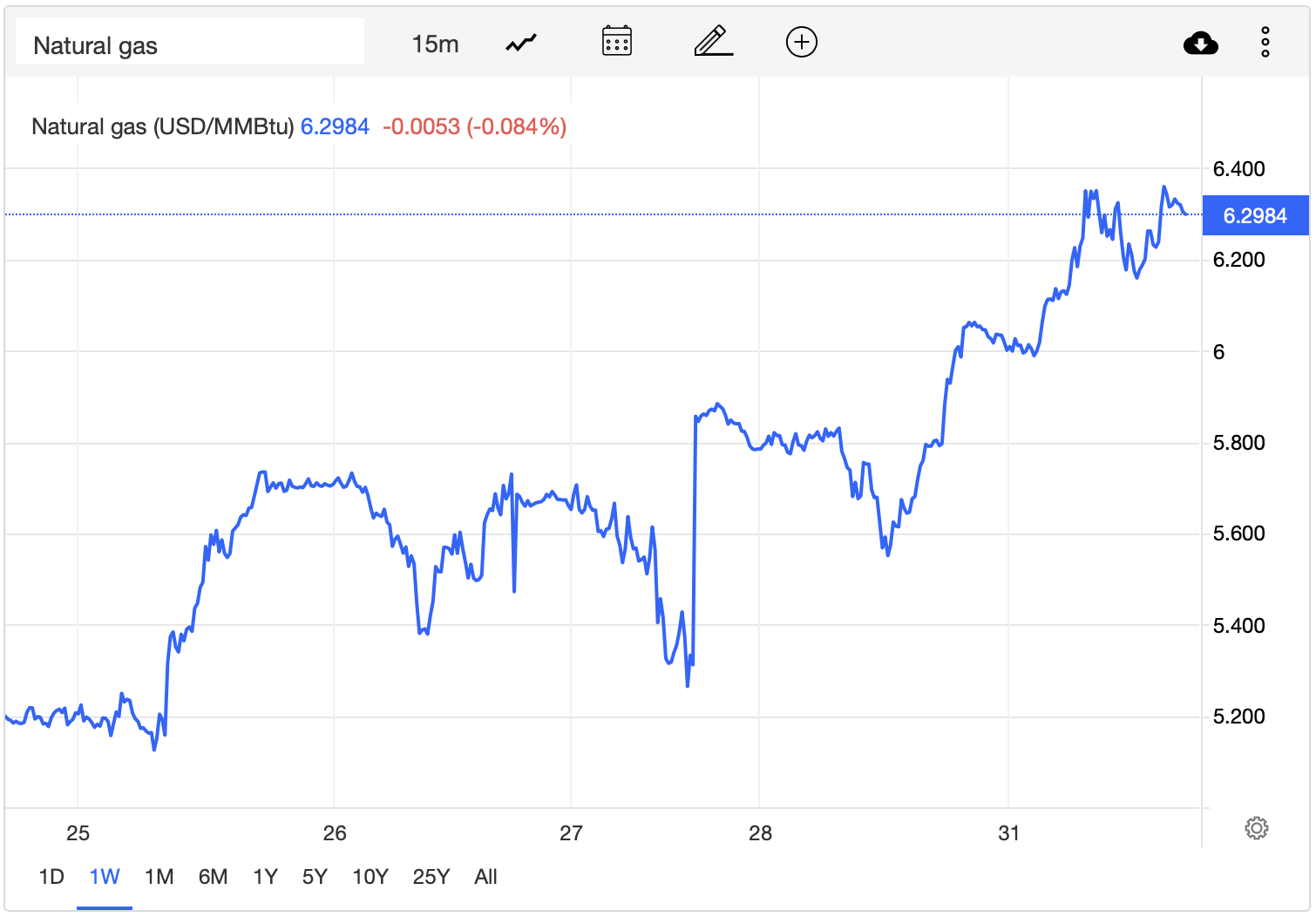Viewport: 1316px width, 917px height.
Task: Select the 6M time range
Action: (x=214, y=877)
